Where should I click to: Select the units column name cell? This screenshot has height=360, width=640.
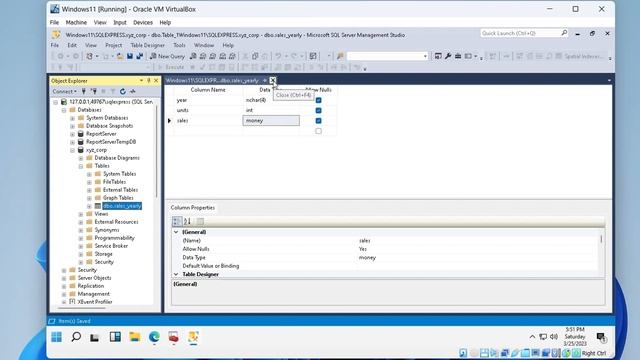click(208, 110)
